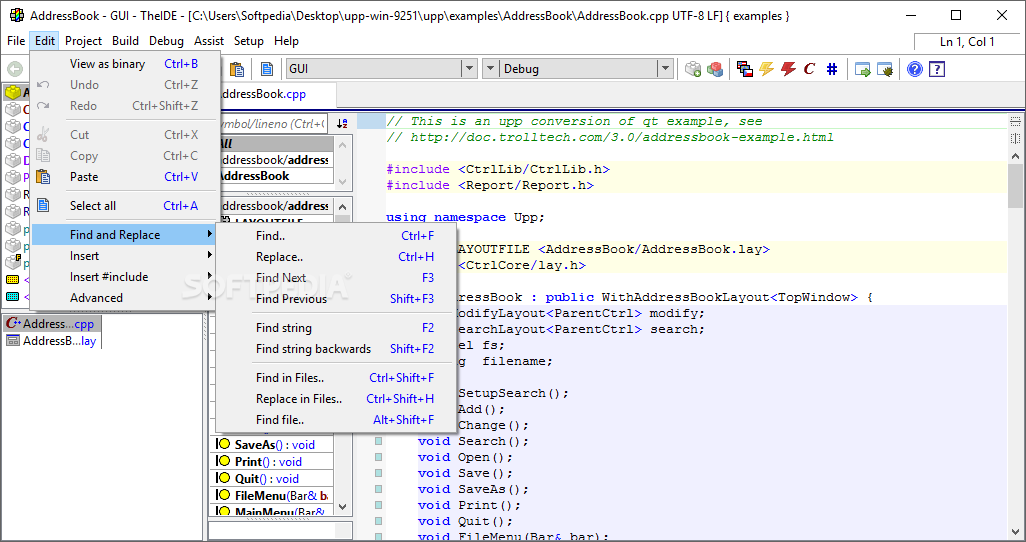Screen dimensions: 1026x542
Task: Select Find file.. in the submenu
Action: coord(336,420)
